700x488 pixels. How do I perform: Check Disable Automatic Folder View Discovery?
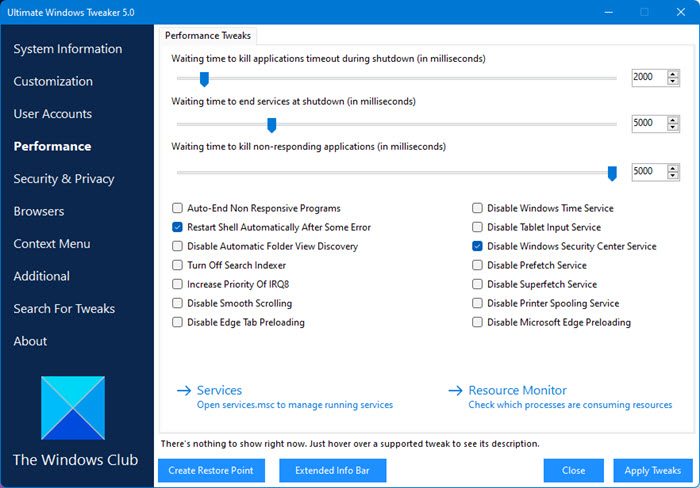(177, 246)
